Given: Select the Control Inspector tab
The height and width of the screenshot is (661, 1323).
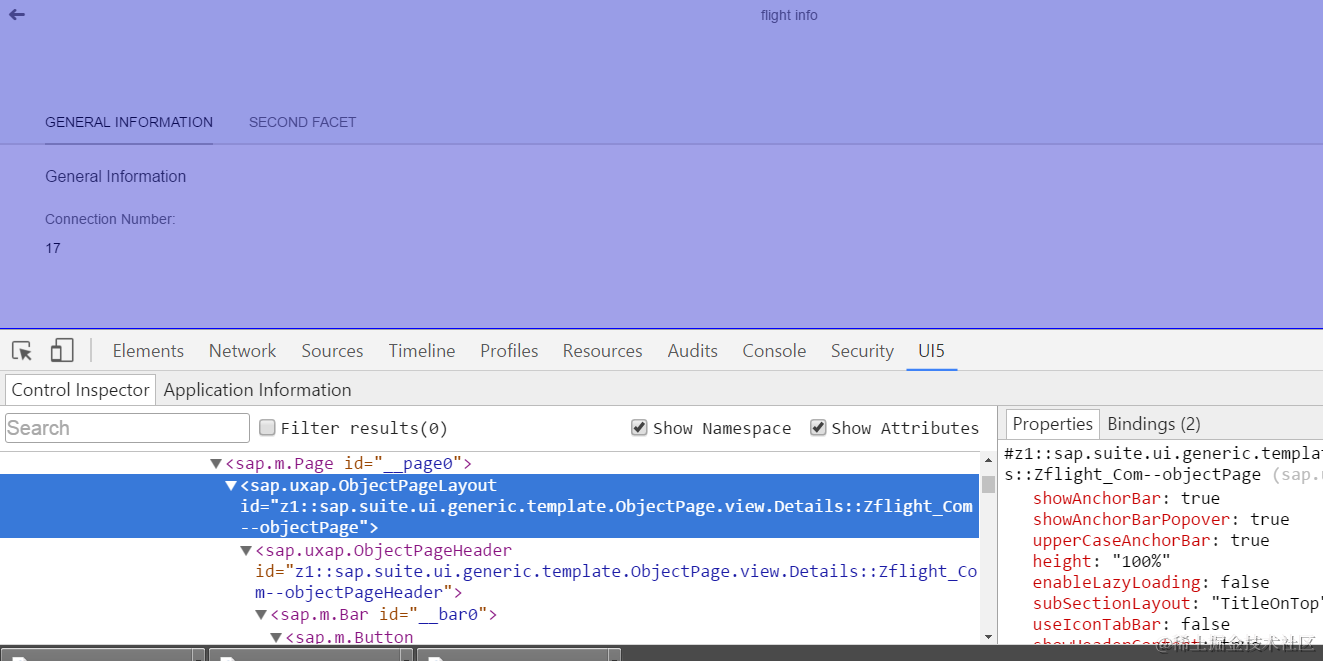Looking at the screenshot, I should [x=80, y=390].
